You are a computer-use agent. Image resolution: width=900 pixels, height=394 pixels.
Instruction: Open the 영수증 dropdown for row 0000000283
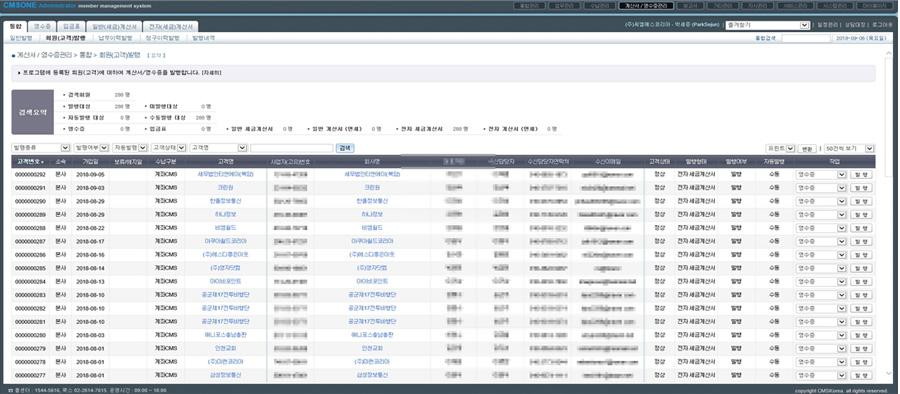click(821, 295)
